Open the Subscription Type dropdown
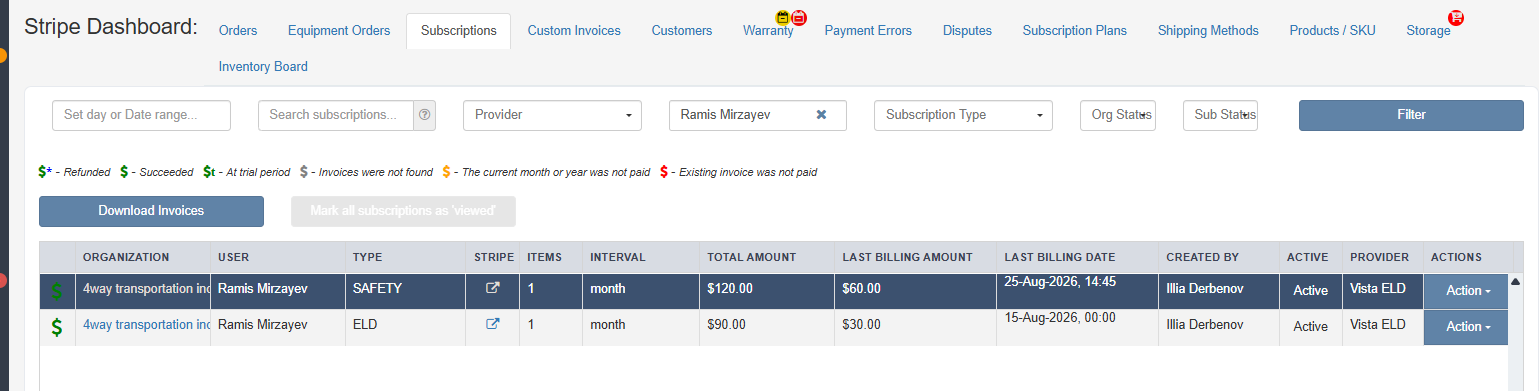Screen dimensions: 1539x391 click(x=963, y=115)
